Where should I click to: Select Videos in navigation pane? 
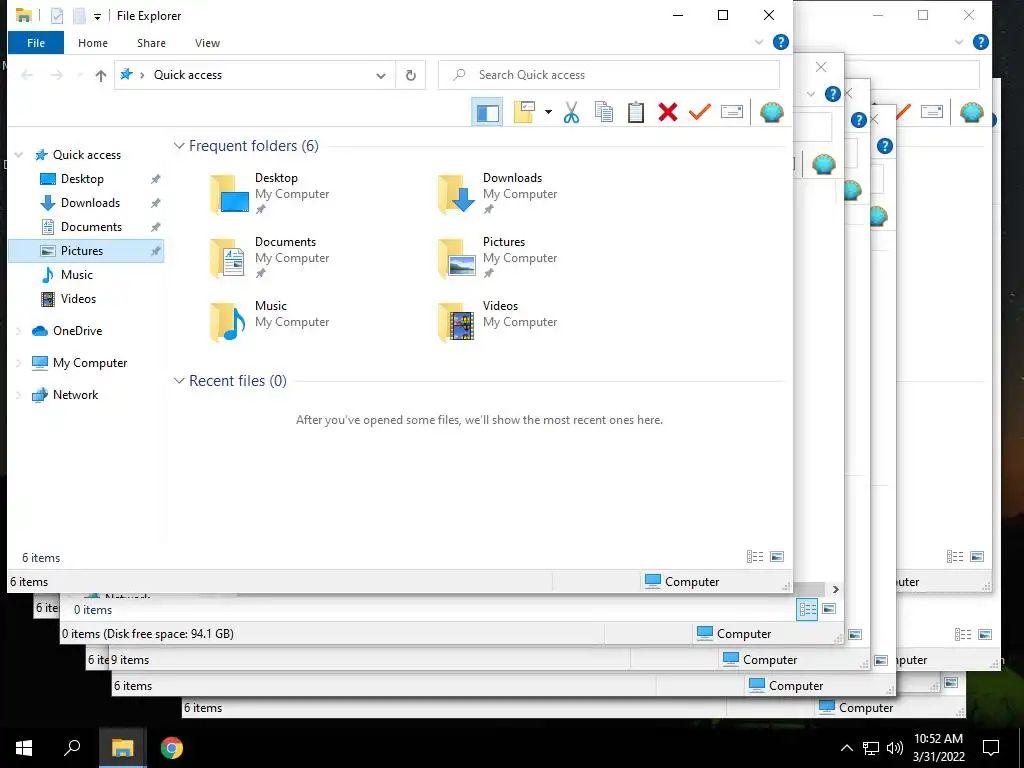tap(78, 299)
